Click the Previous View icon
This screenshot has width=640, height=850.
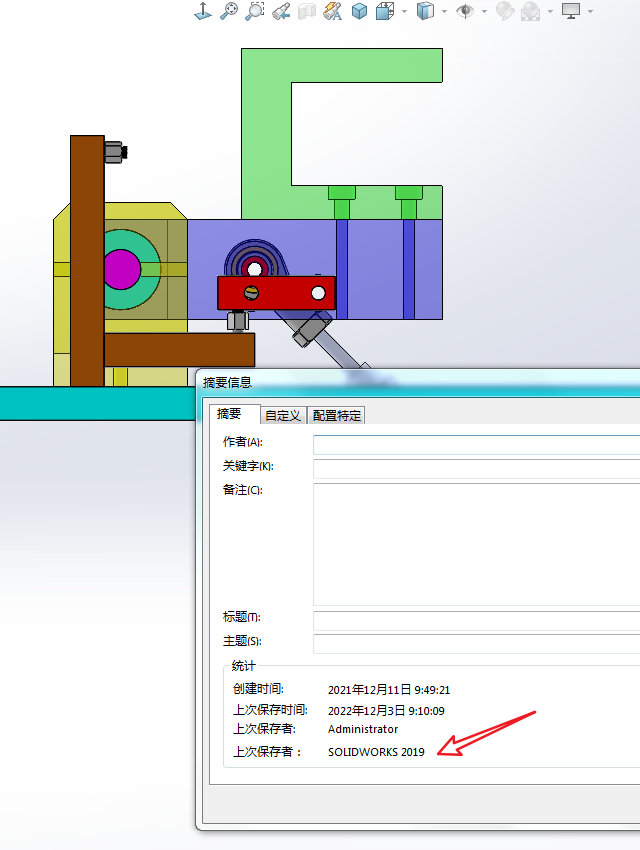click(x=281, y=11)
